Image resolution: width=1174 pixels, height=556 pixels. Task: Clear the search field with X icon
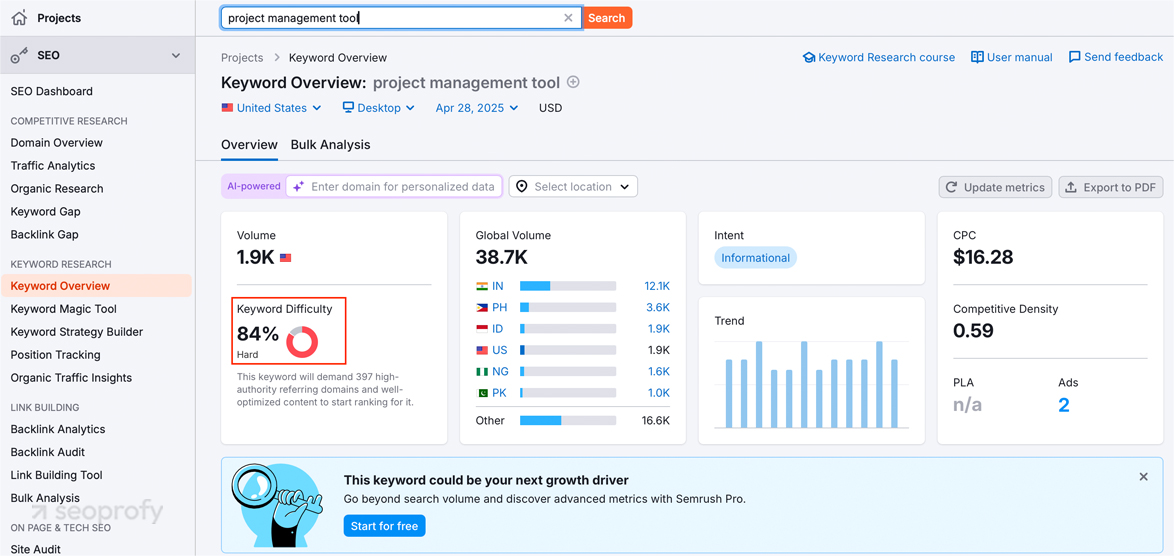point(568,18)
